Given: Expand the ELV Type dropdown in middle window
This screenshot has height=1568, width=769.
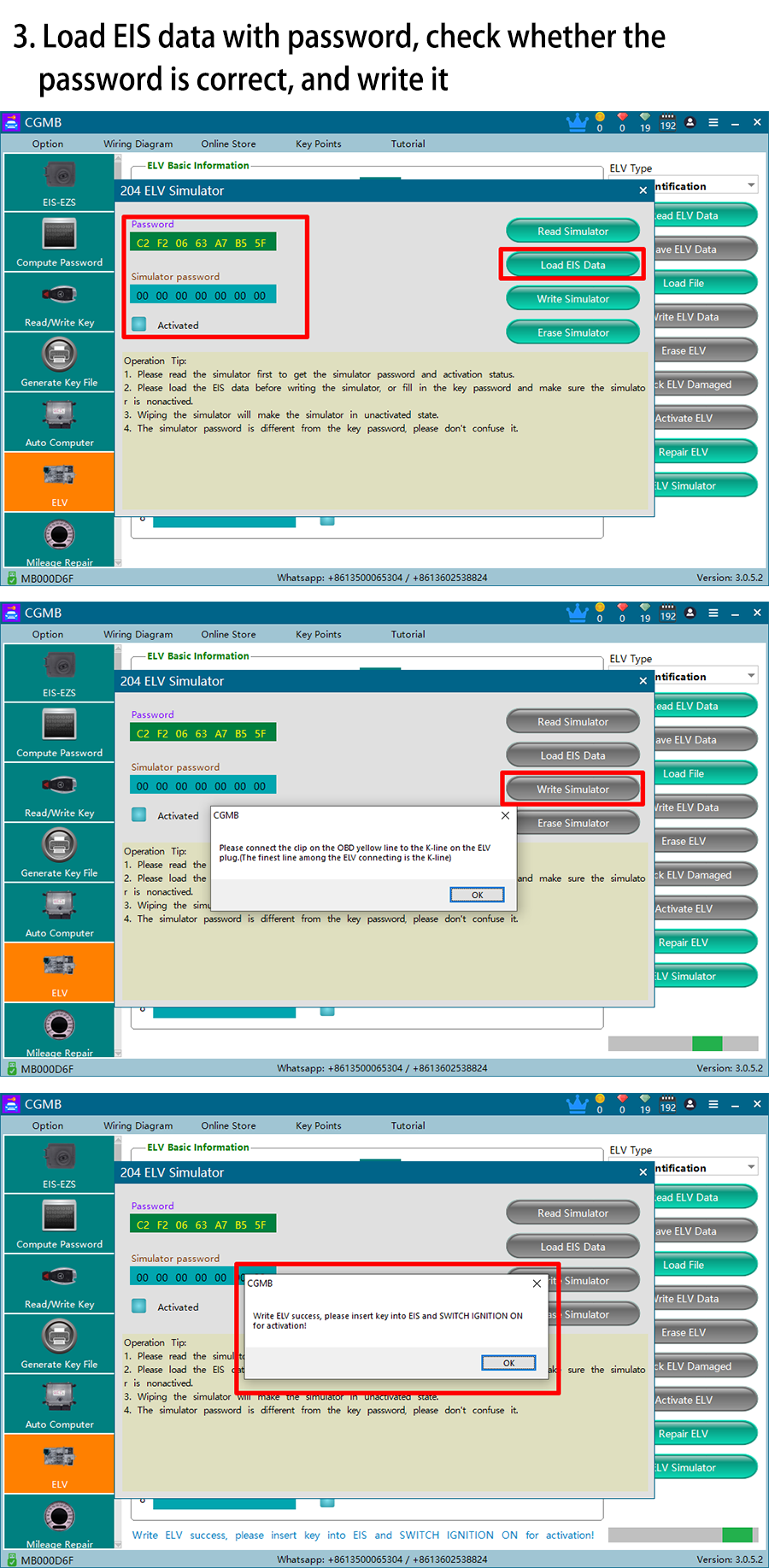Looking at the screenshot, I should point(751,676).
